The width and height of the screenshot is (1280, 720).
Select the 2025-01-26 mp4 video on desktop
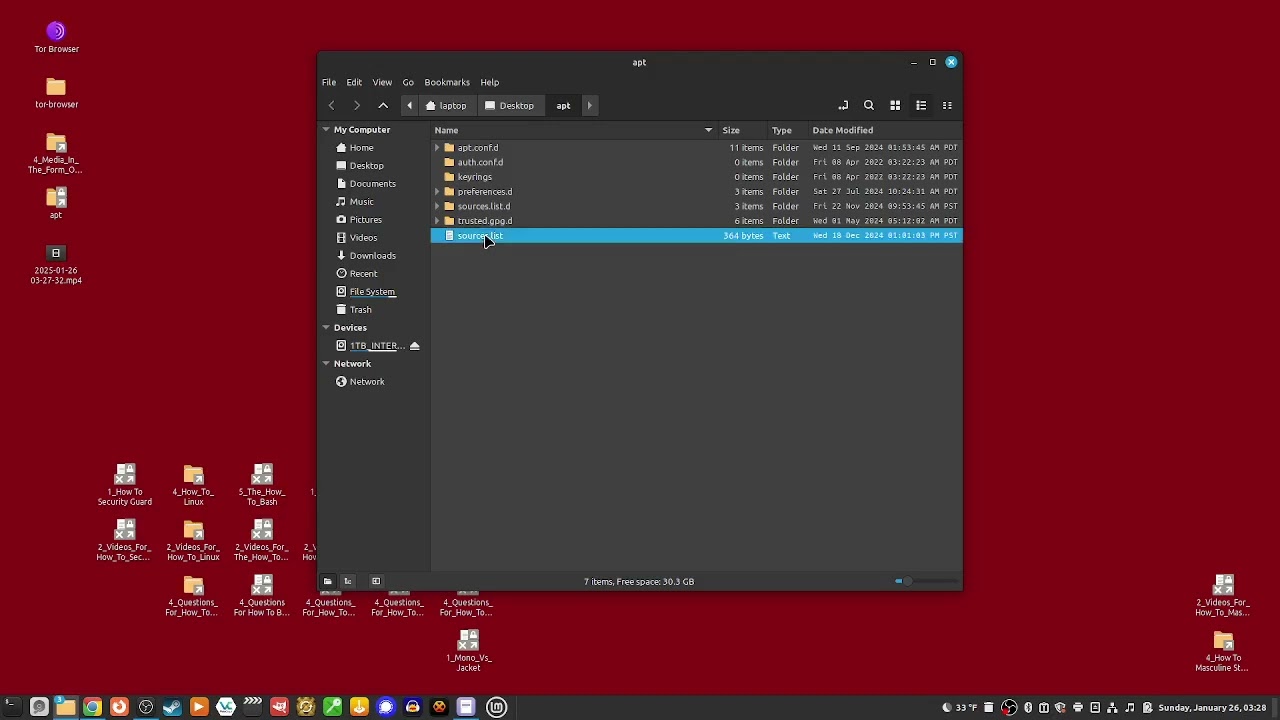coord(56,265)
